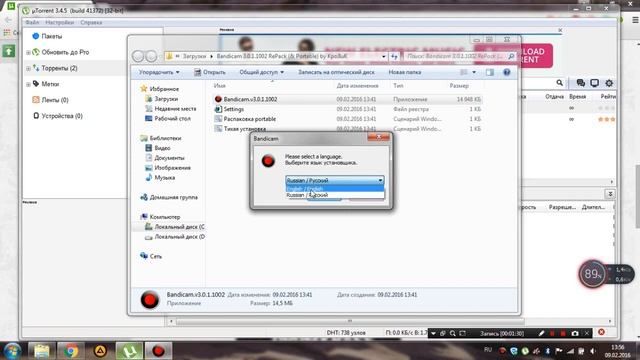
Task: Open Домашняя группа in Explorer navigation
Action: click(173, 197)
